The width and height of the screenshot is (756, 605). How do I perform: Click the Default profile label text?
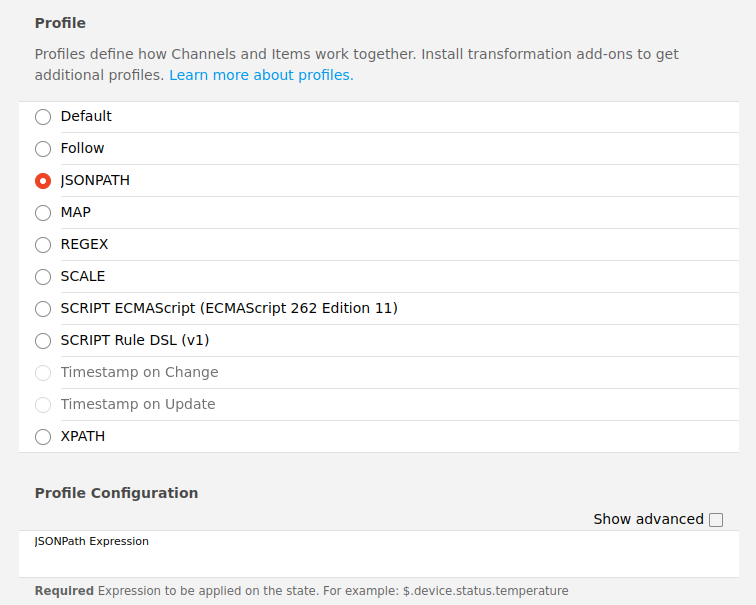pos(86,116)
